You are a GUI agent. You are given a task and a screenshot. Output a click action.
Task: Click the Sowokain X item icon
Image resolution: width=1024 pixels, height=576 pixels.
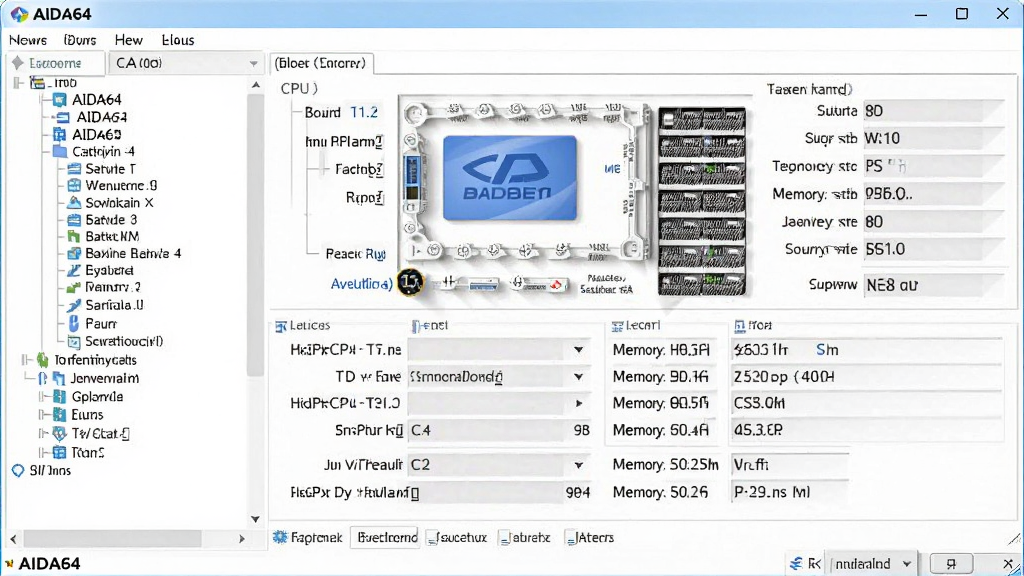tap(74, 202)
